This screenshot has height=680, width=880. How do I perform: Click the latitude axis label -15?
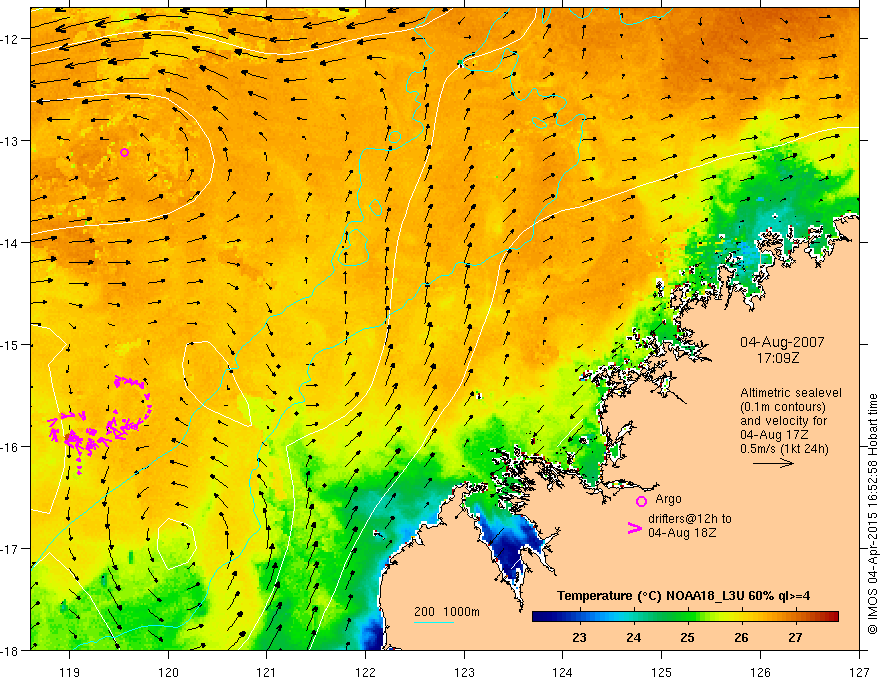pyautogui.click(x=10, y=344)
